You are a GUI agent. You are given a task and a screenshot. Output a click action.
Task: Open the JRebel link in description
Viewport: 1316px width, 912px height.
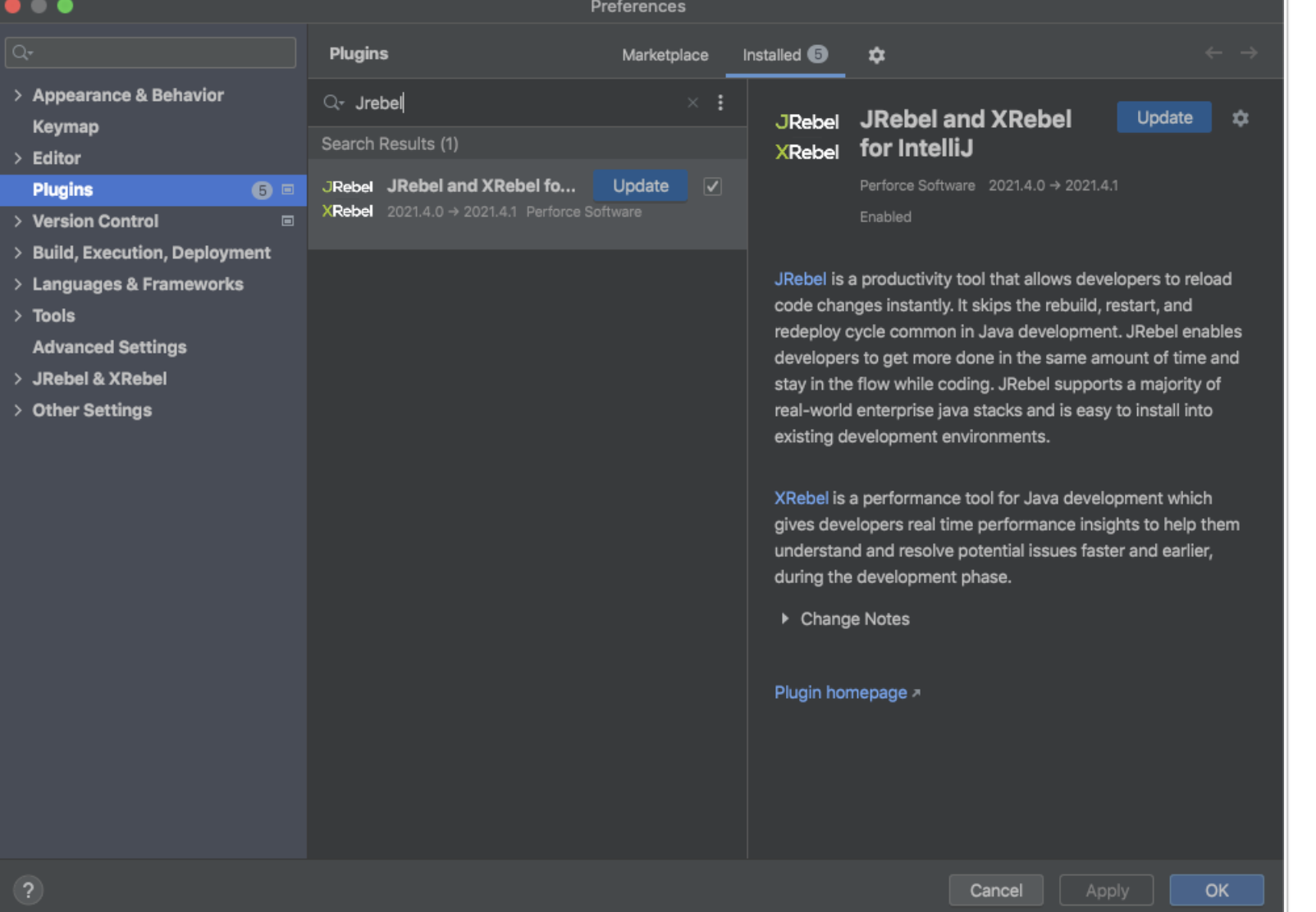pyautogui.click(x=800, y=279)
